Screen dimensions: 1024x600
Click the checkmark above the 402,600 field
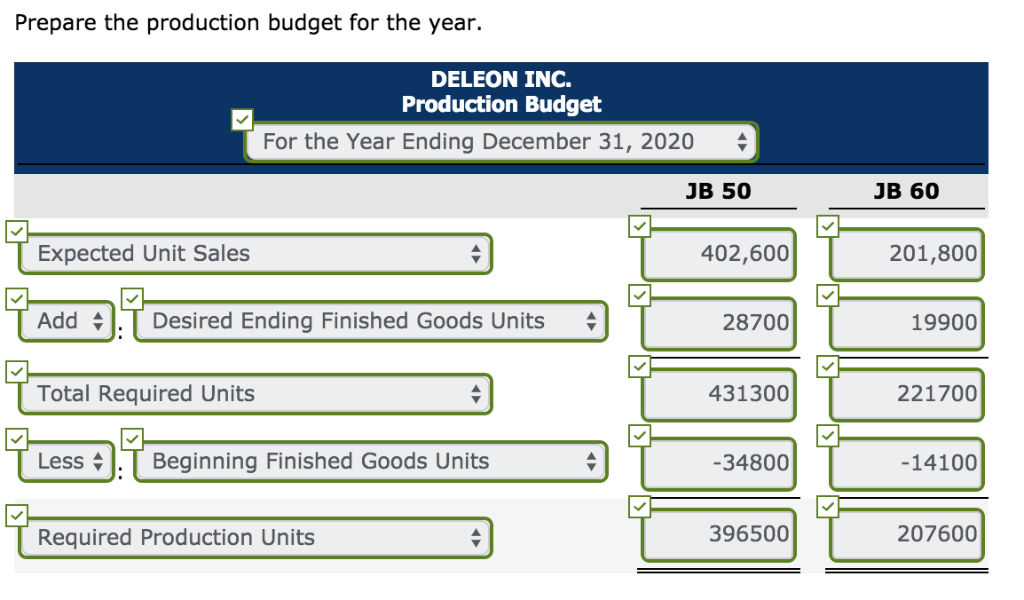[640, 227]
